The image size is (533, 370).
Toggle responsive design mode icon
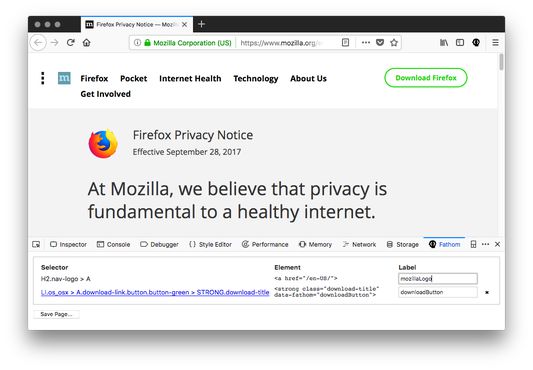[473, 244]
